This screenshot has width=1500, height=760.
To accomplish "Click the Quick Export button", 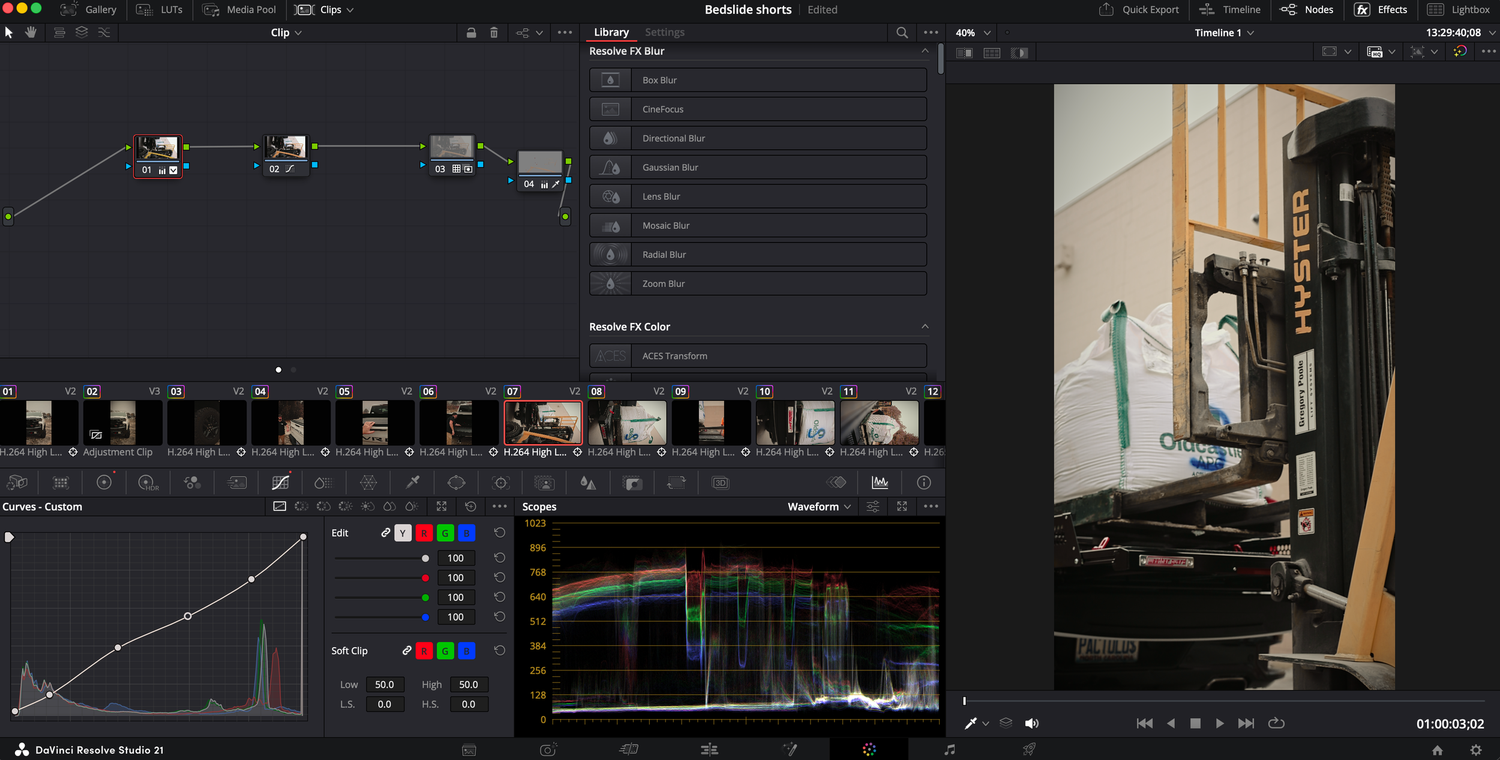I will coord(1139,10).
